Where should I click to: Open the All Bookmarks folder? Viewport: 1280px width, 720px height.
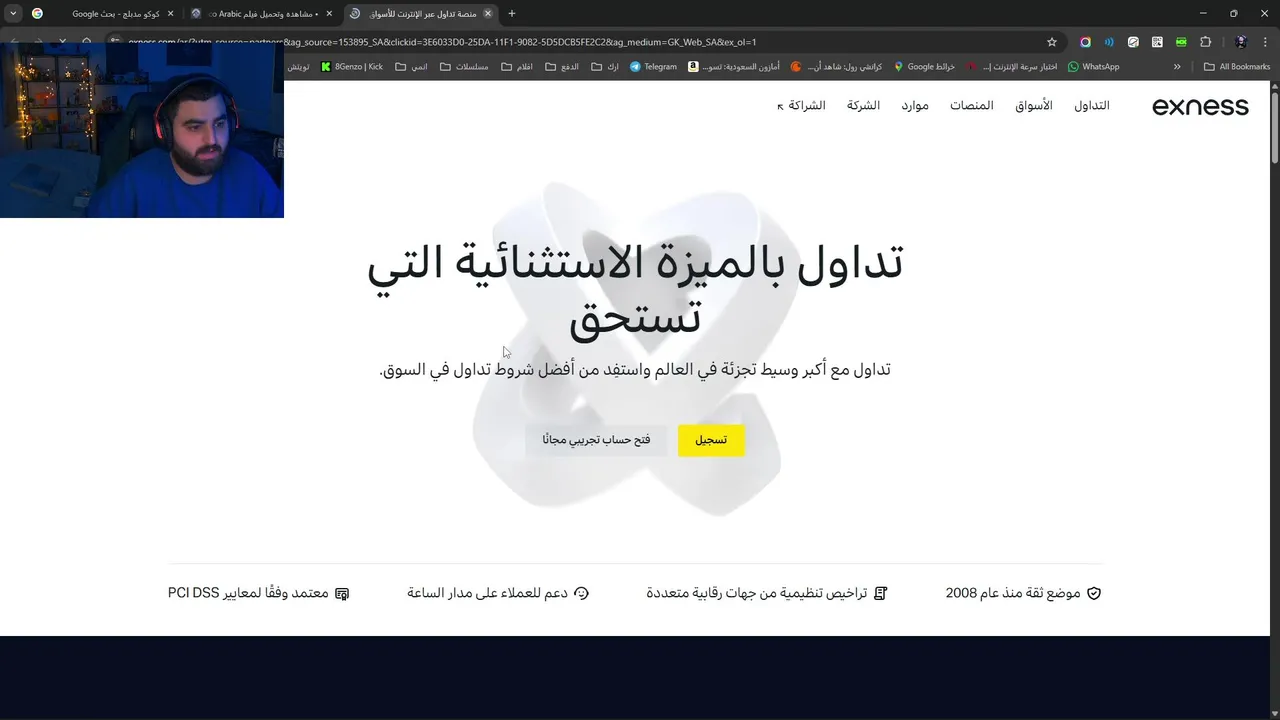coord(1237,67)
